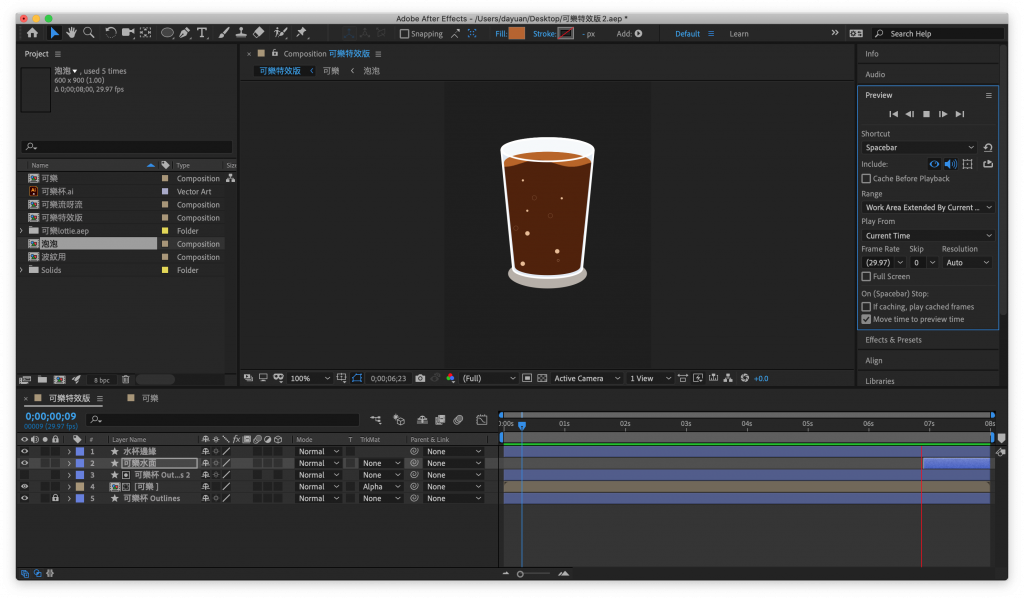Select the Eraser tool

tap(259, 33)
